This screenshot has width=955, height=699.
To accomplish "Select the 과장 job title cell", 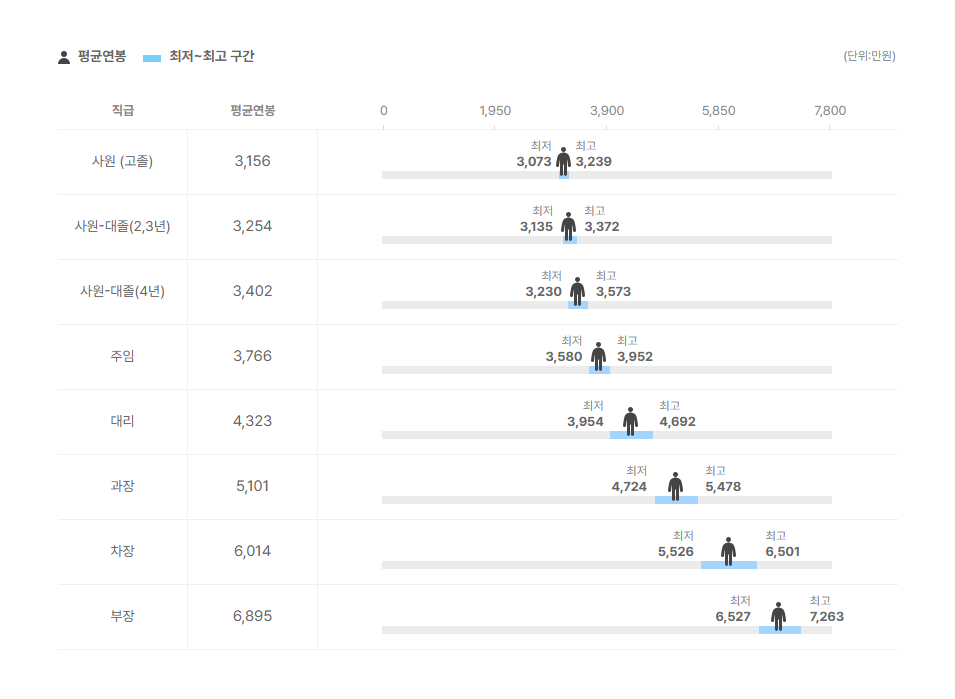I will 122,486.
